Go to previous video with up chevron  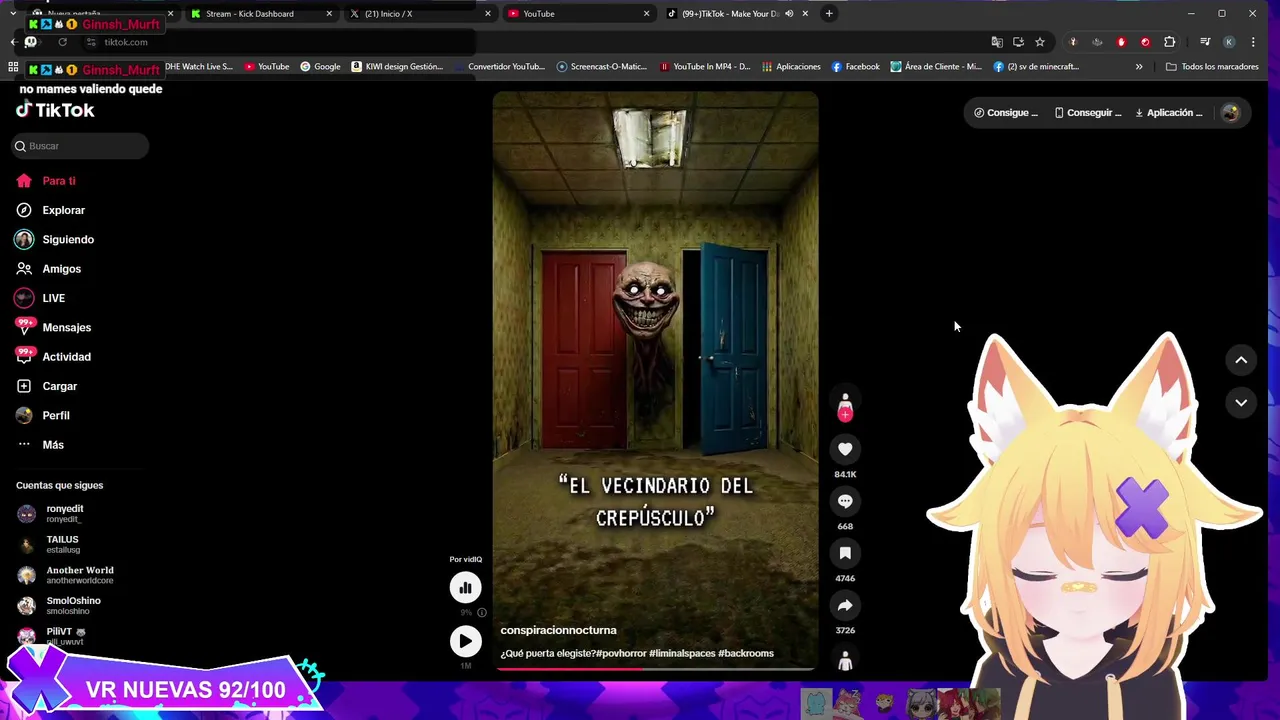1241,360
